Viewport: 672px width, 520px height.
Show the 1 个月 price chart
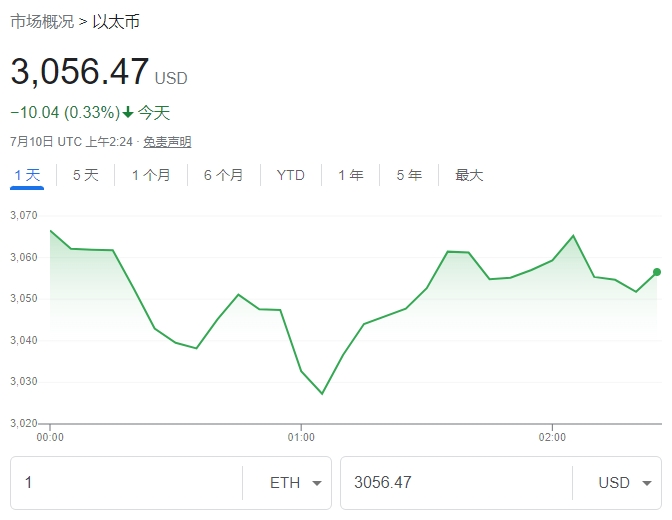pyautogui.click(x=151, y=175)
